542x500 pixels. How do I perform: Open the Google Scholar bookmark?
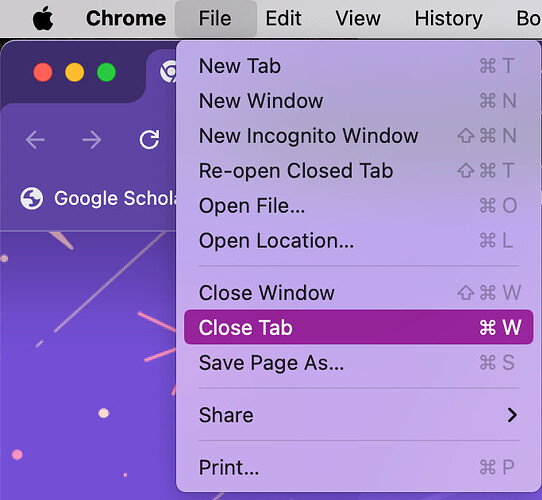(x=99, y=198)
